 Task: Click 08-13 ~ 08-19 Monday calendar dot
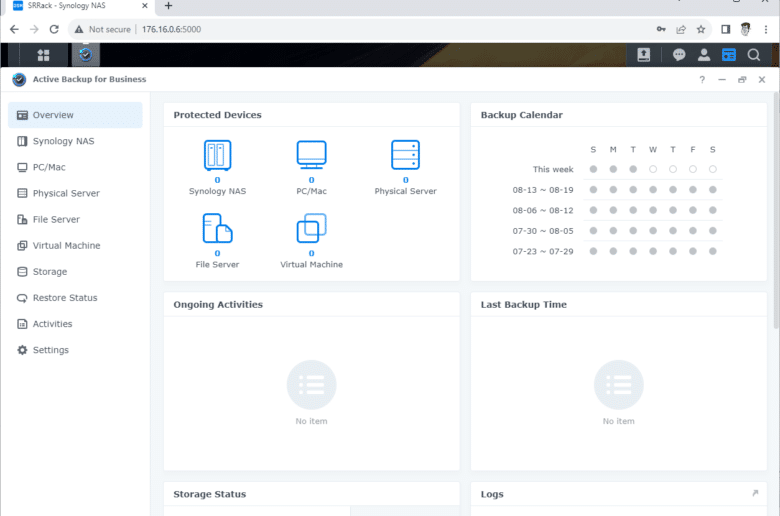pyautogui.click(x=613, y=190)
